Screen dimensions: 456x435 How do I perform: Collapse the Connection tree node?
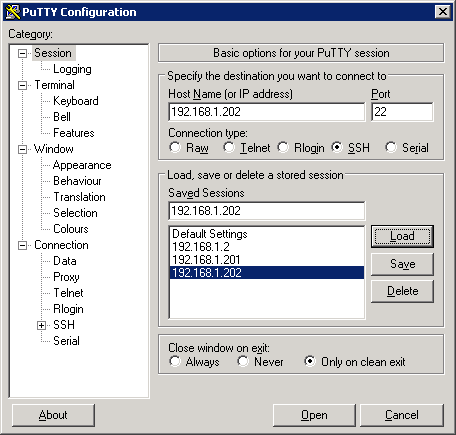pos(22,246)
